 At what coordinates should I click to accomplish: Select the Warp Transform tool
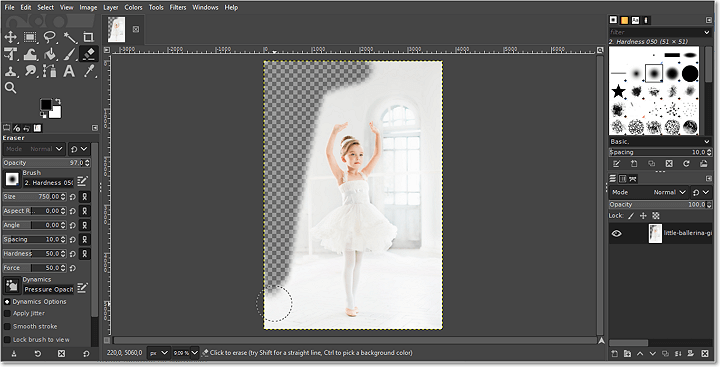point(30,54)
